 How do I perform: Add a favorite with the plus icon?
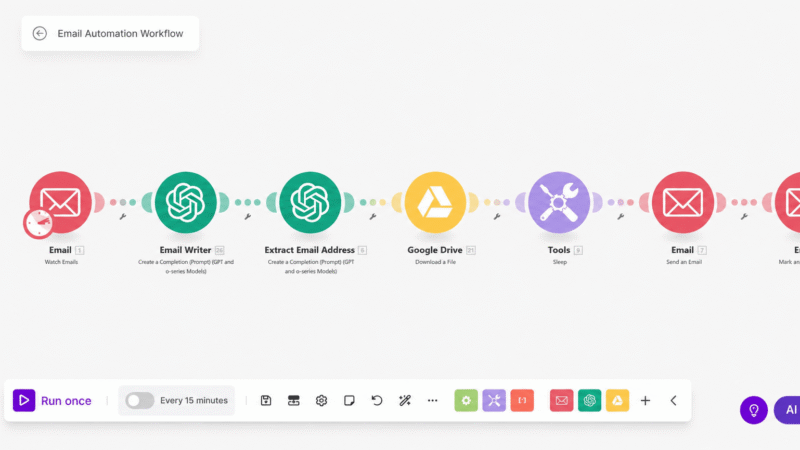[x=645, y=401]
